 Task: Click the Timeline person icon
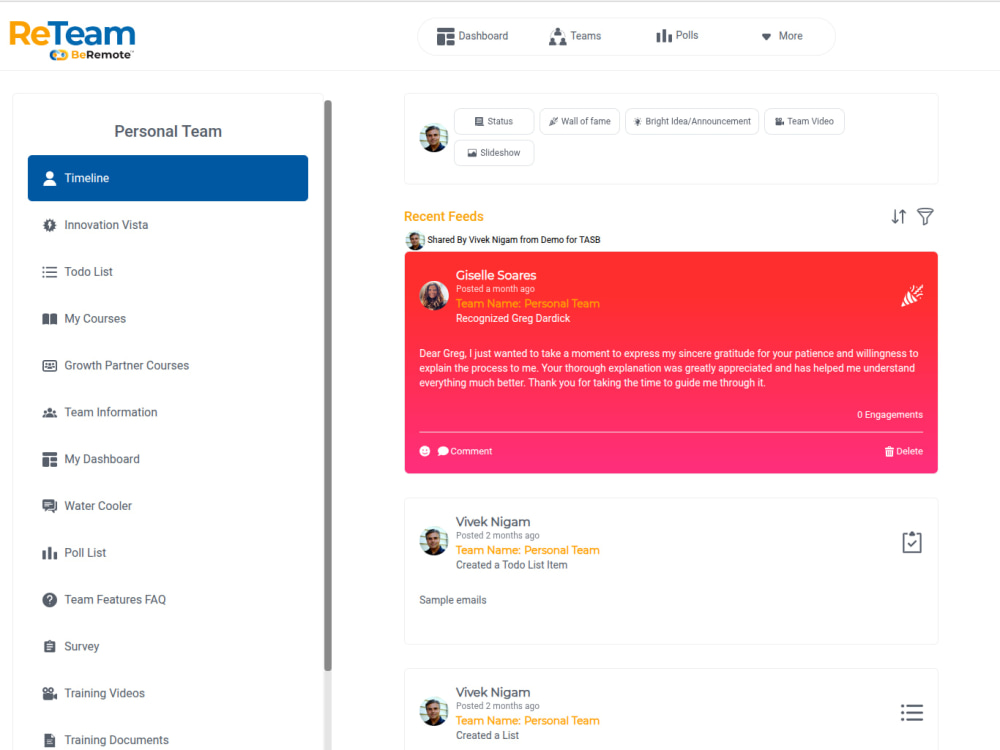coord(49,178)
